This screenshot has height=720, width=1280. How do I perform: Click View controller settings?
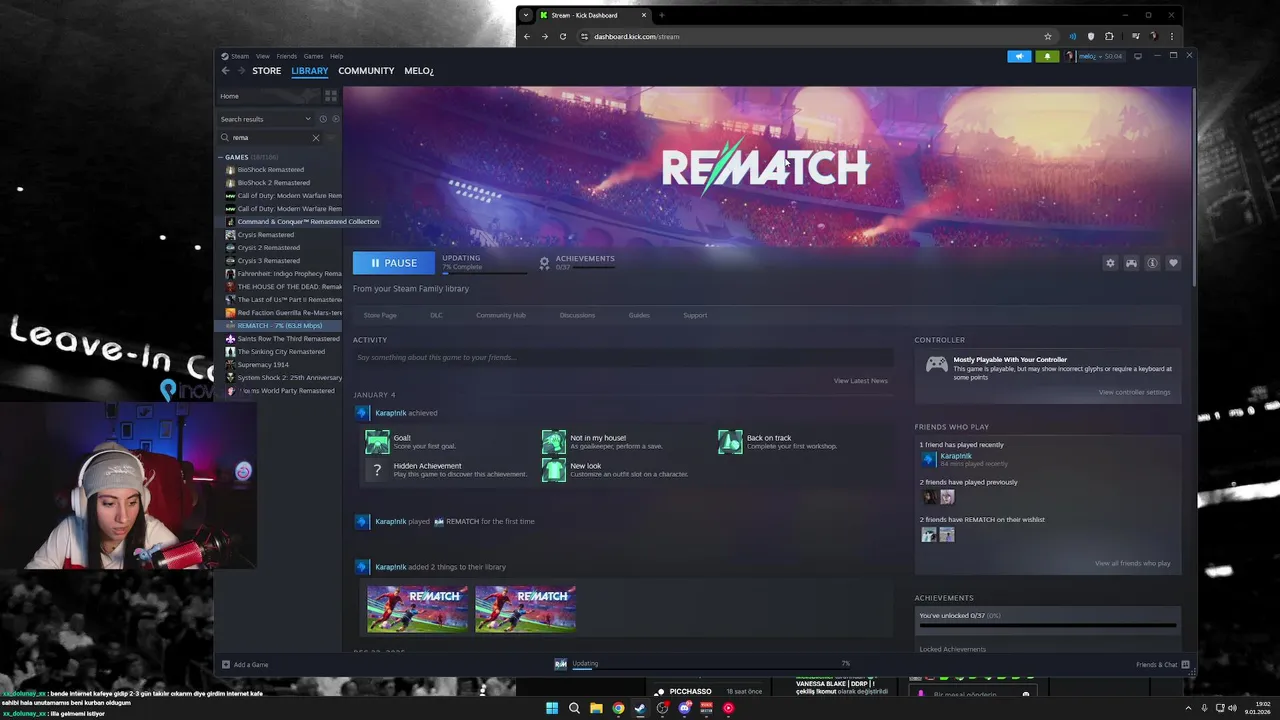[x=1134, y=392]
